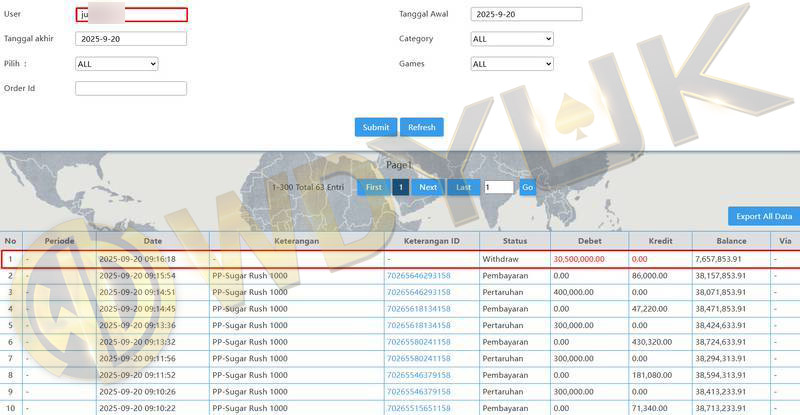
Task: Focus the Tanggal Awal date field
Action: (x=526, y=15)
